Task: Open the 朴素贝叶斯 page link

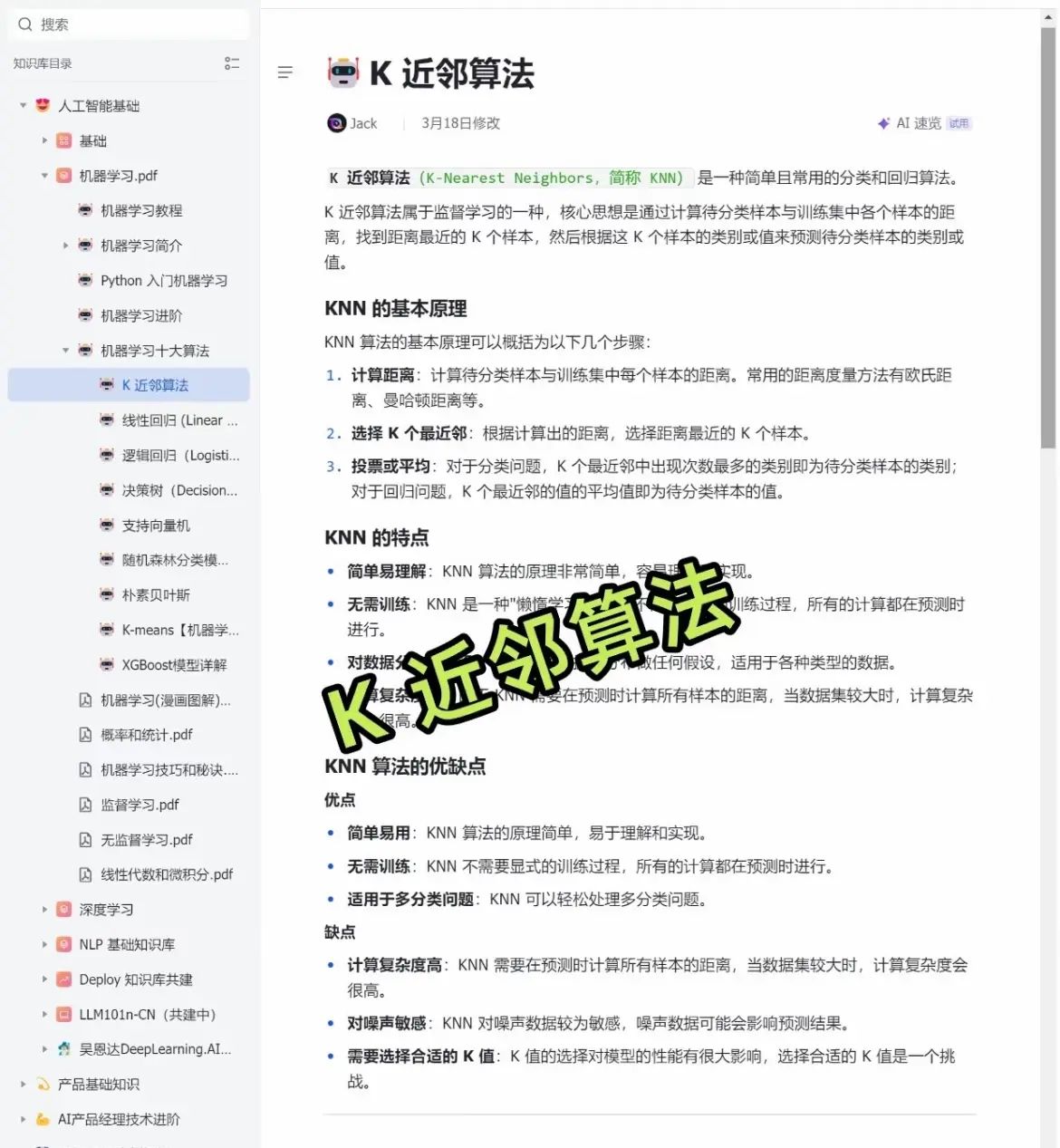Action: point(156,594)
